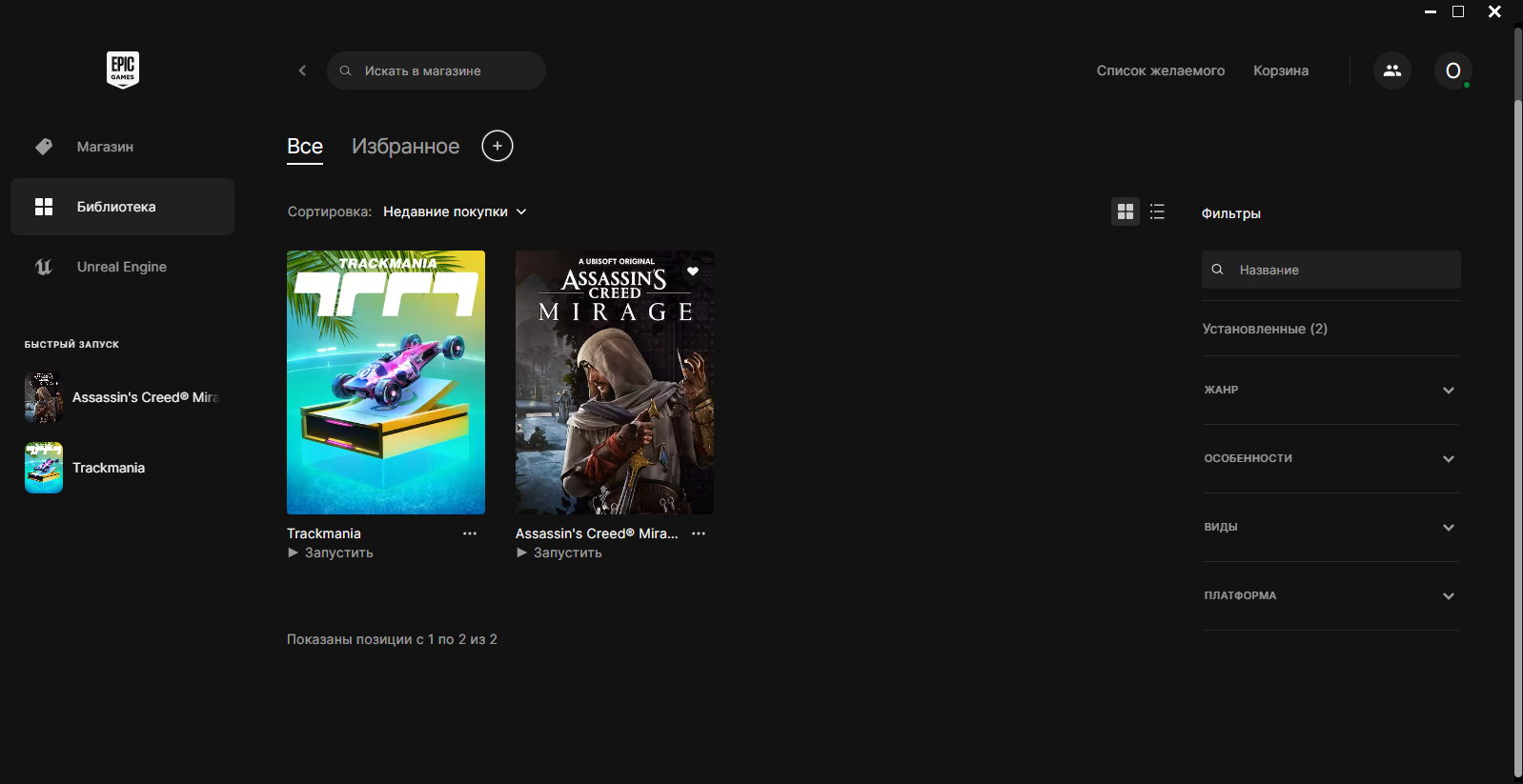Click the store search magnifier icon
This screenshot has height=784, width=1523.
pos(345,70)
